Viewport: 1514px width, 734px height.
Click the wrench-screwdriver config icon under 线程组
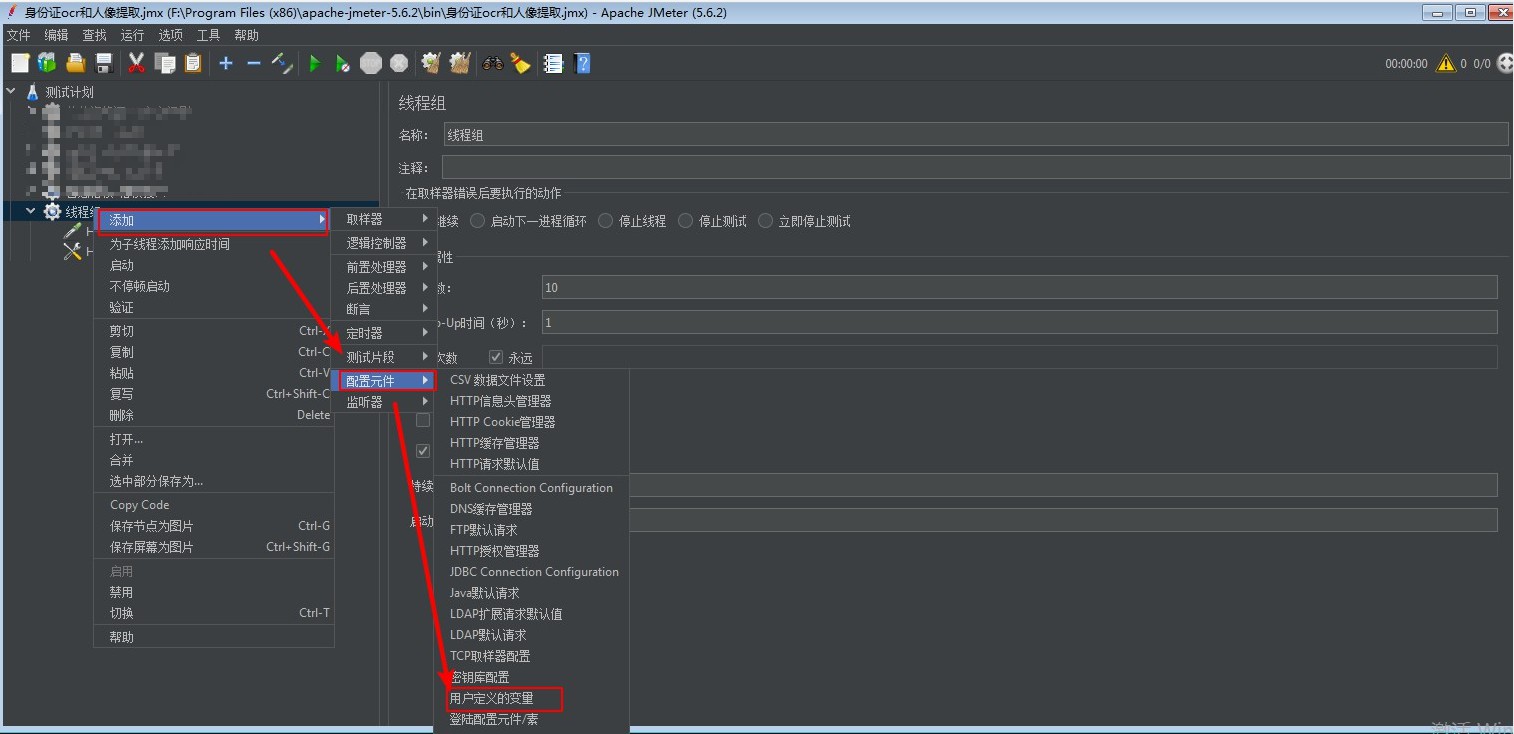(x=73, y=252)
